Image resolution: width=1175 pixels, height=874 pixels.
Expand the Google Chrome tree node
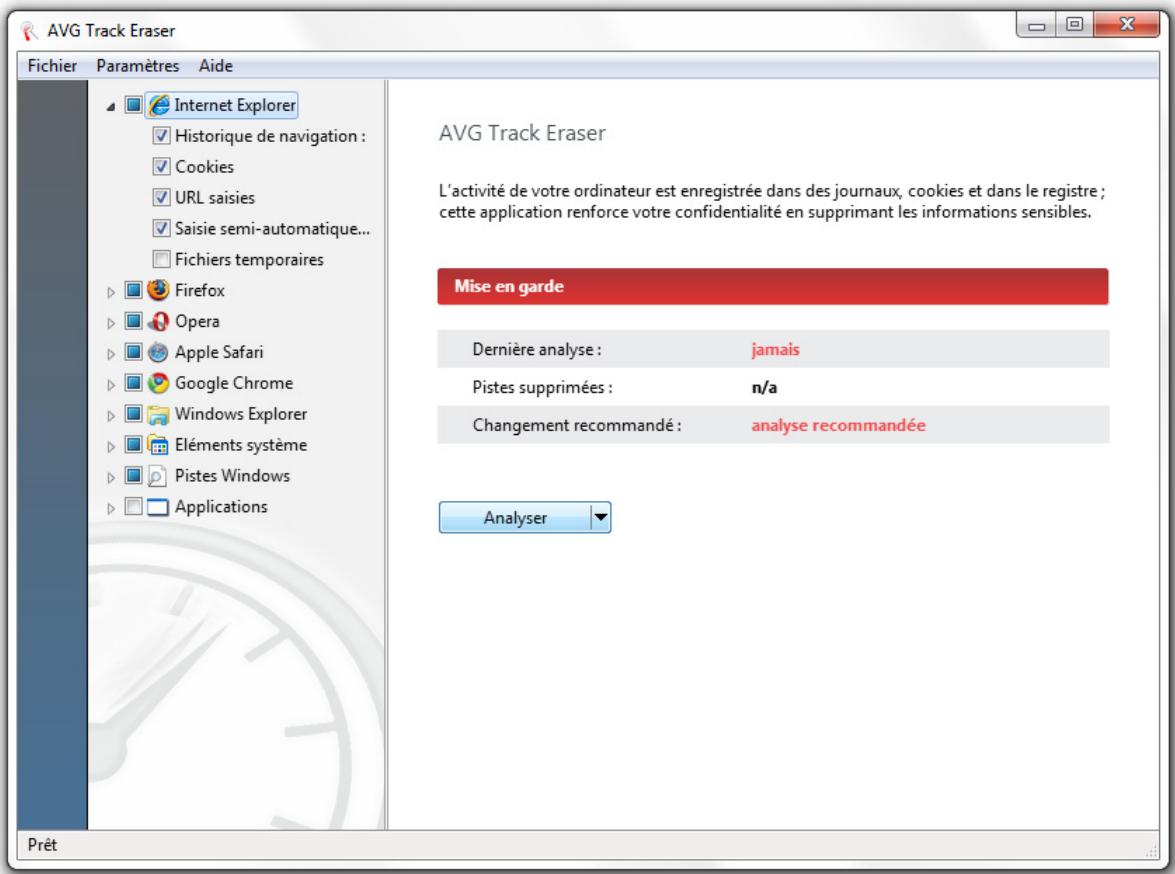[x=111, y=385]
